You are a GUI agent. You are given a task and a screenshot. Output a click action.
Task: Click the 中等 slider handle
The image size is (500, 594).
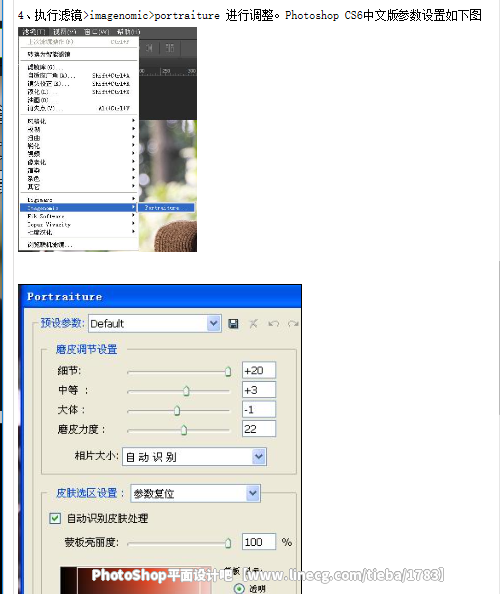[x=186, y=391]
